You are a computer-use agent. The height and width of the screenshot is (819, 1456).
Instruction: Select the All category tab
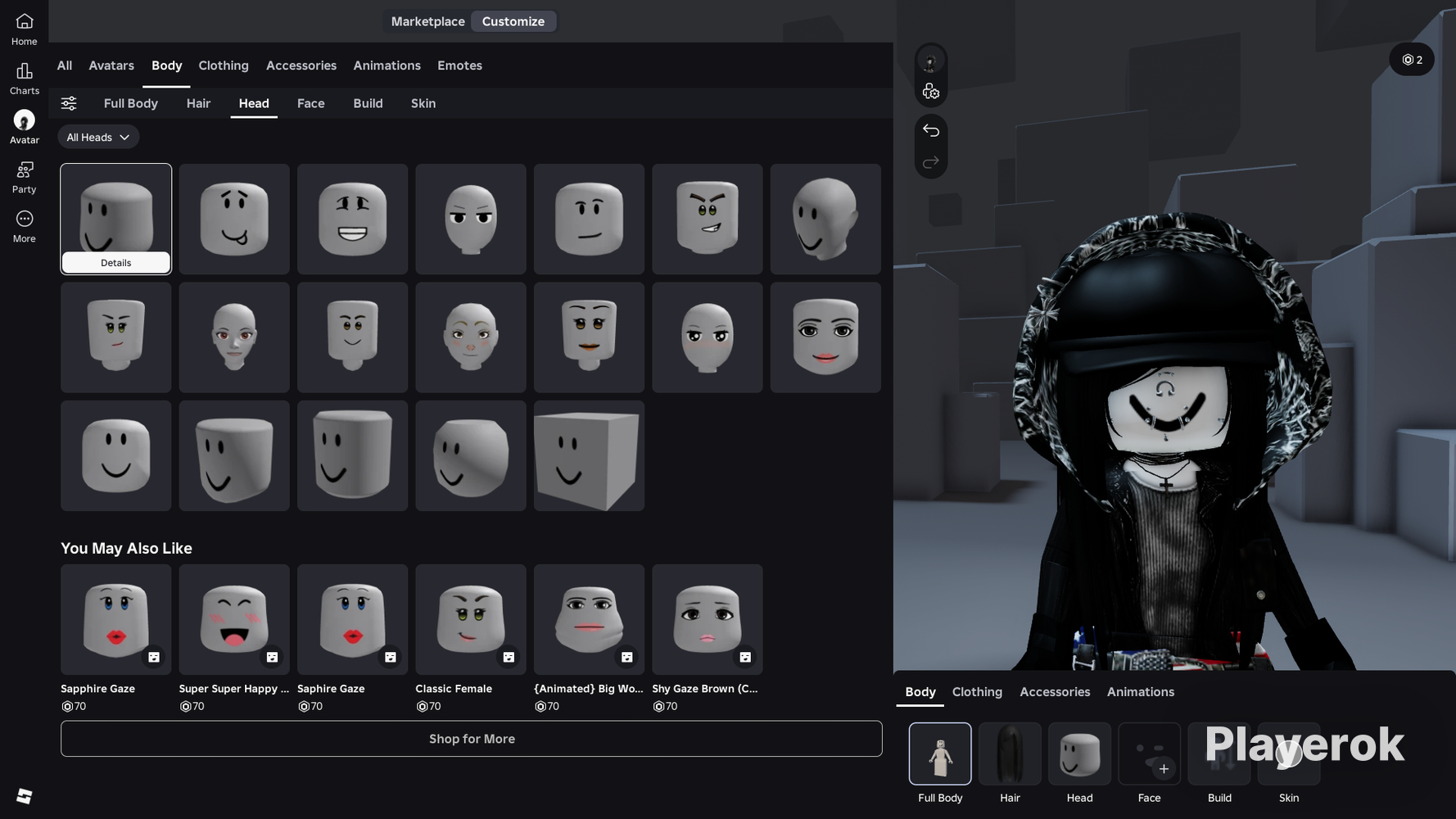[65, 66]
